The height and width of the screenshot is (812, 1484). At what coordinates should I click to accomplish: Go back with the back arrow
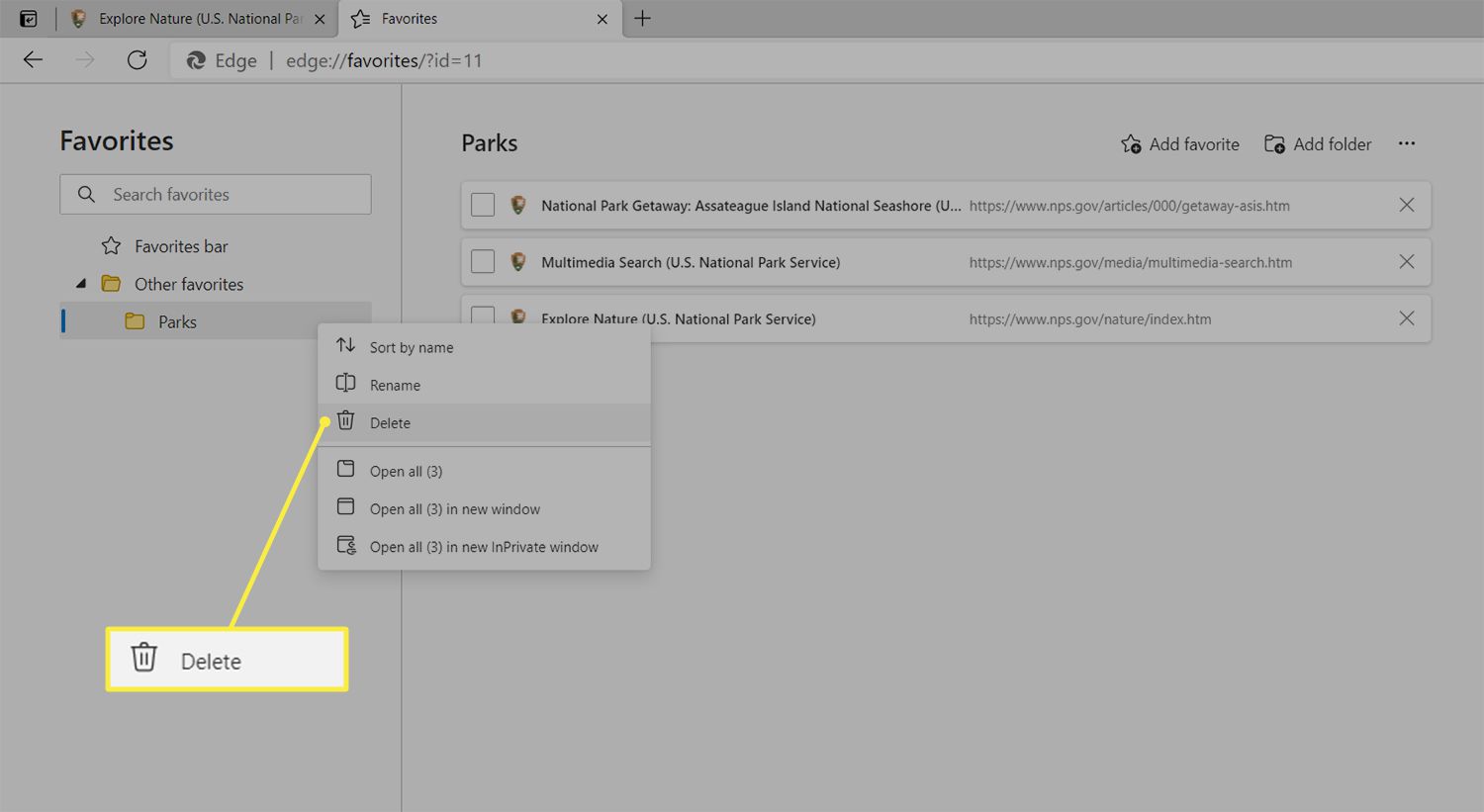pos(33,60)
